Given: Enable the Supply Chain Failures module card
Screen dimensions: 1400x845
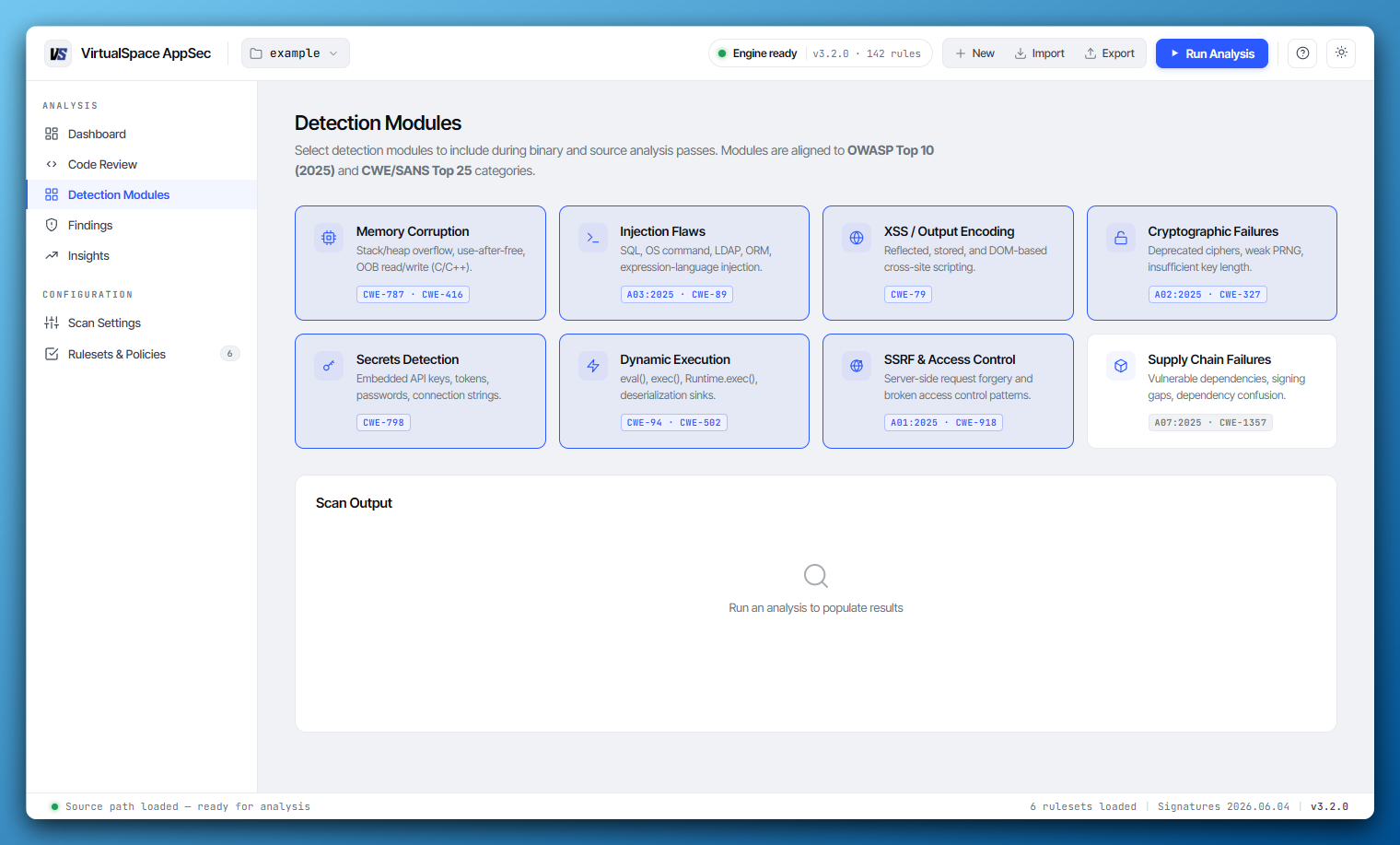Looking at the screenshot, I should (x=1212, y=391).
